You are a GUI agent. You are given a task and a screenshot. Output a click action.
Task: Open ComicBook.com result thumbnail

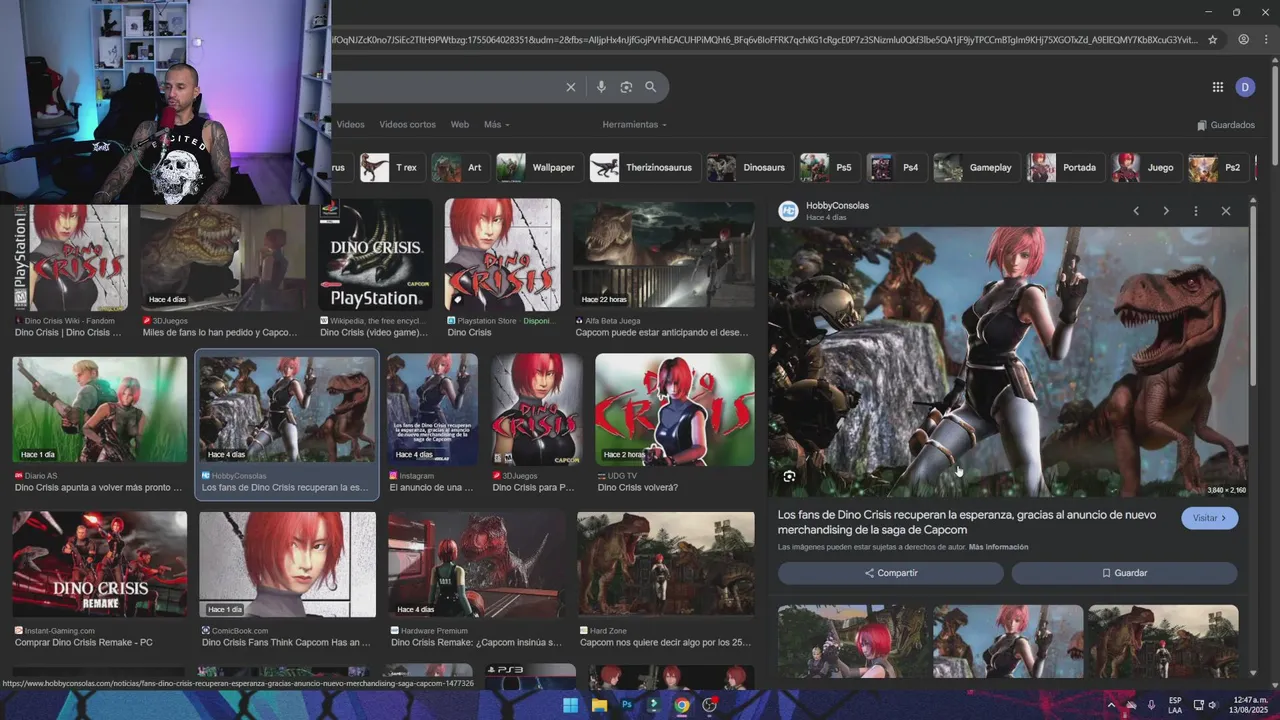pos(288,564)
